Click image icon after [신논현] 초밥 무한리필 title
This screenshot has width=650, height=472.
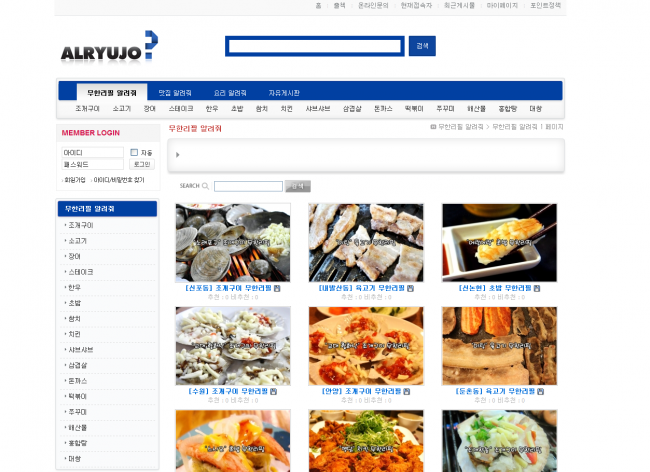click(537, 288)
